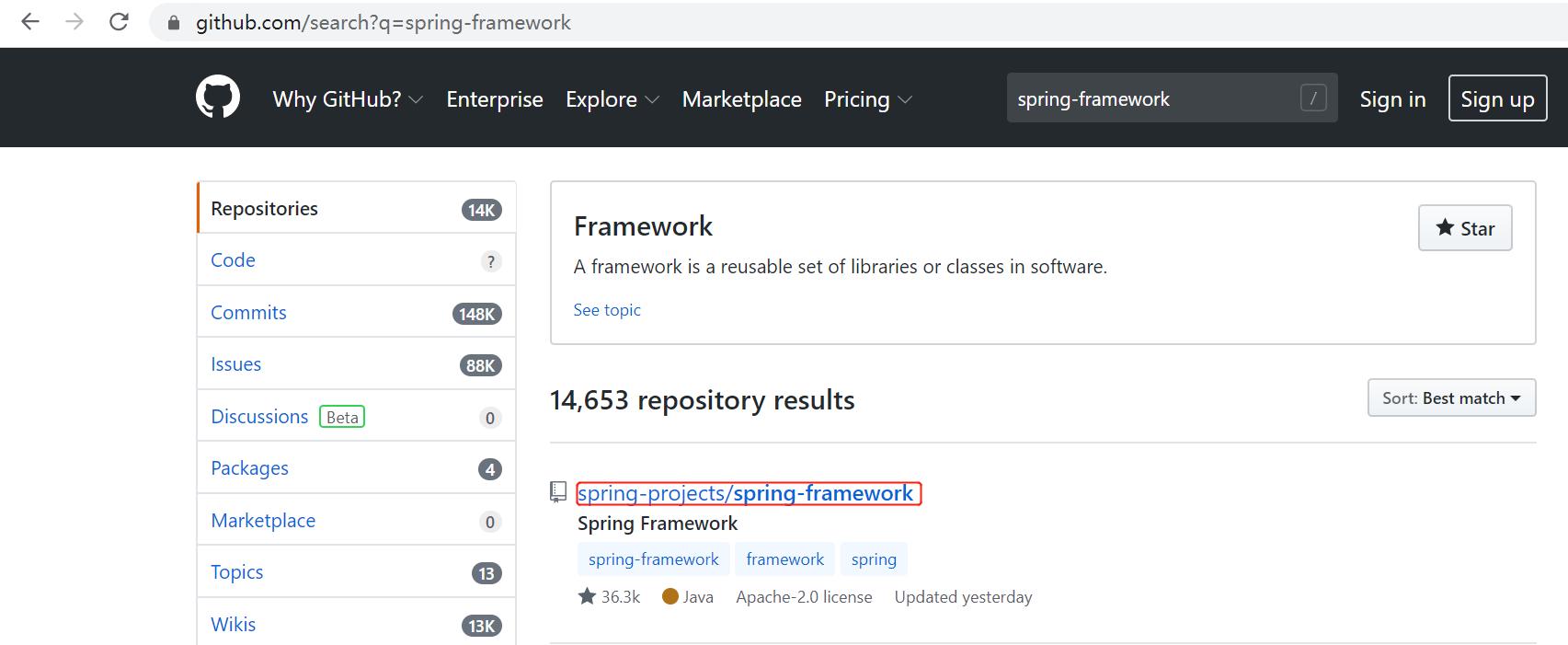Viewport: 1568px width, 645px height.
Task: Open the Pricing dropdown menu
Action: pyautogui.click(x=867, y=99)
